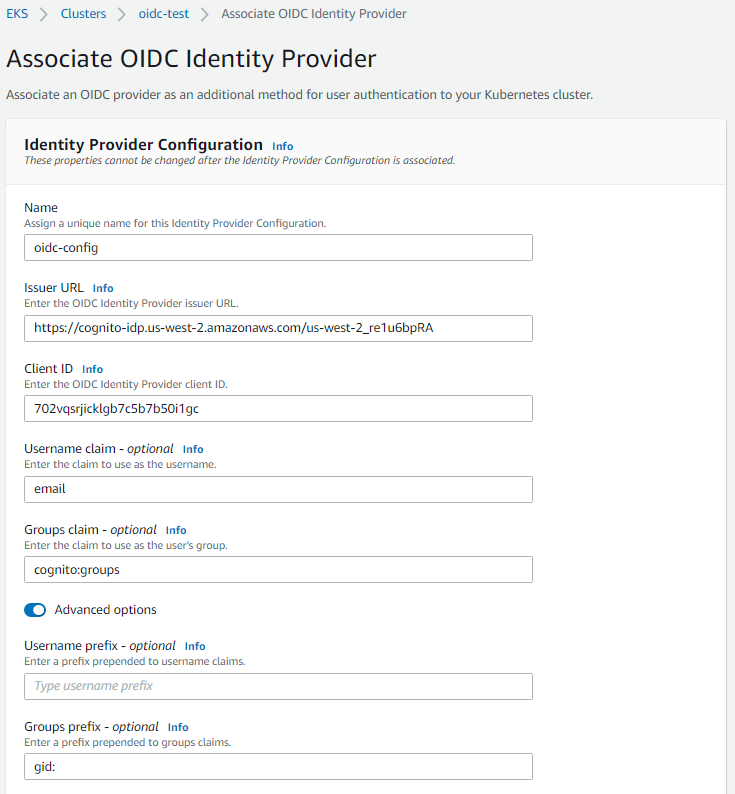
Task: Click the EKS breadcrumb link
Action: click(17, 14)
